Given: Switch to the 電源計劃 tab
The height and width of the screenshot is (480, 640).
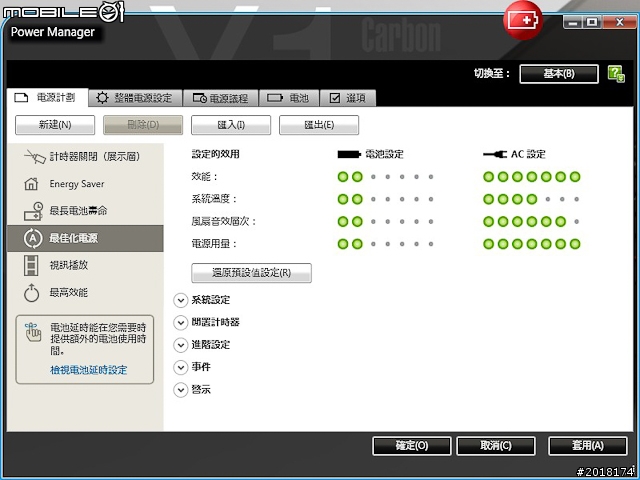Looking at the screenshot, I should 47,98.
